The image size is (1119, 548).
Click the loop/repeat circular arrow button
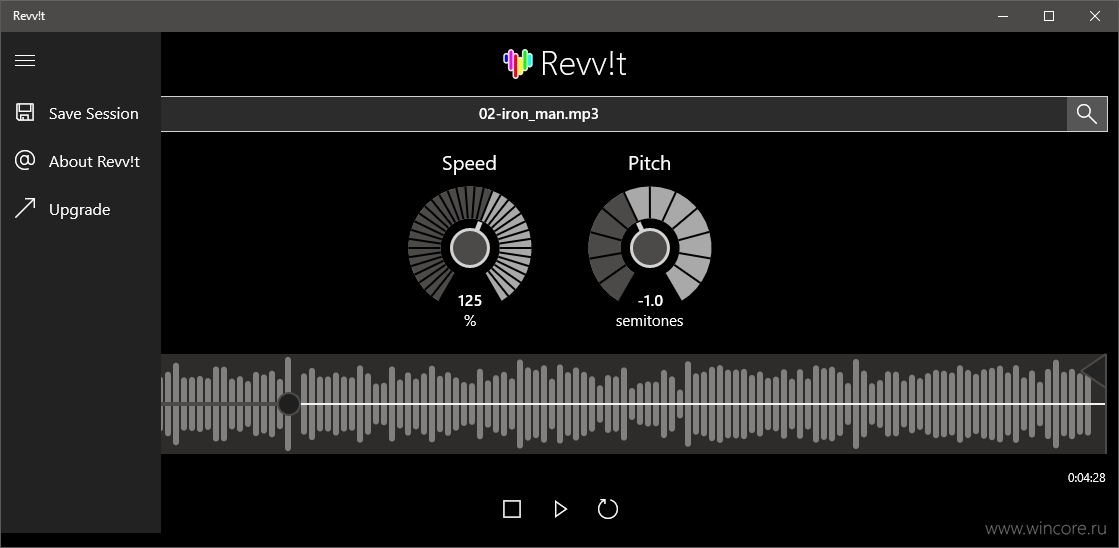607,509
